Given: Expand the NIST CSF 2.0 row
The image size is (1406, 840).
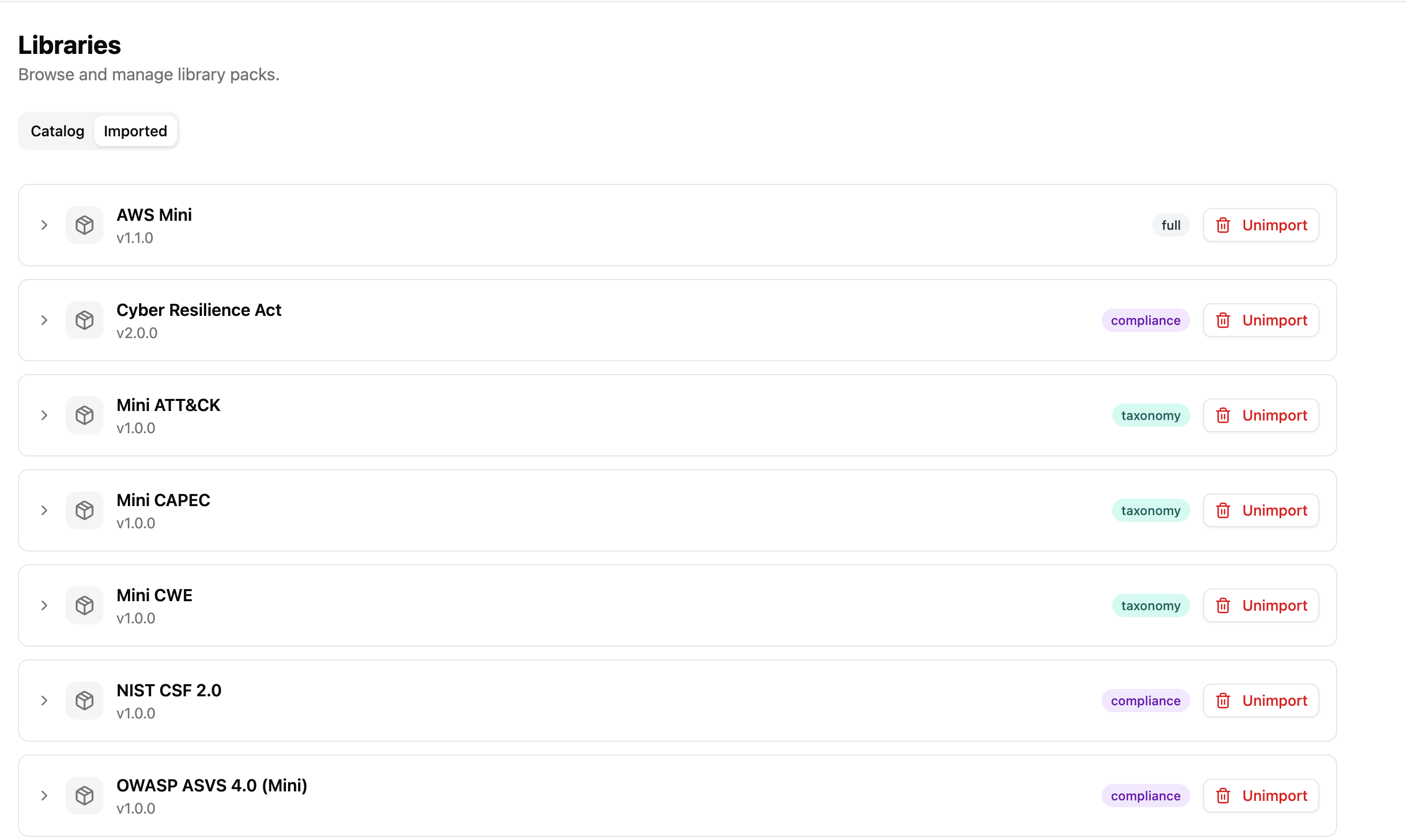Looking at the screenshot, I should [44, 701].
